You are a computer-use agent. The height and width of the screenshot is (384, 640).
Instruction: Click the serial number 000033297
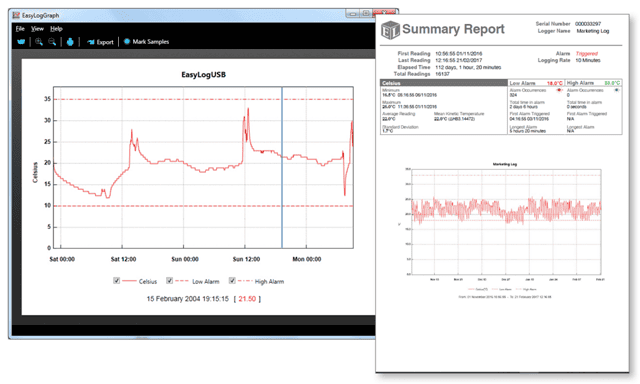tap(588, 24)
